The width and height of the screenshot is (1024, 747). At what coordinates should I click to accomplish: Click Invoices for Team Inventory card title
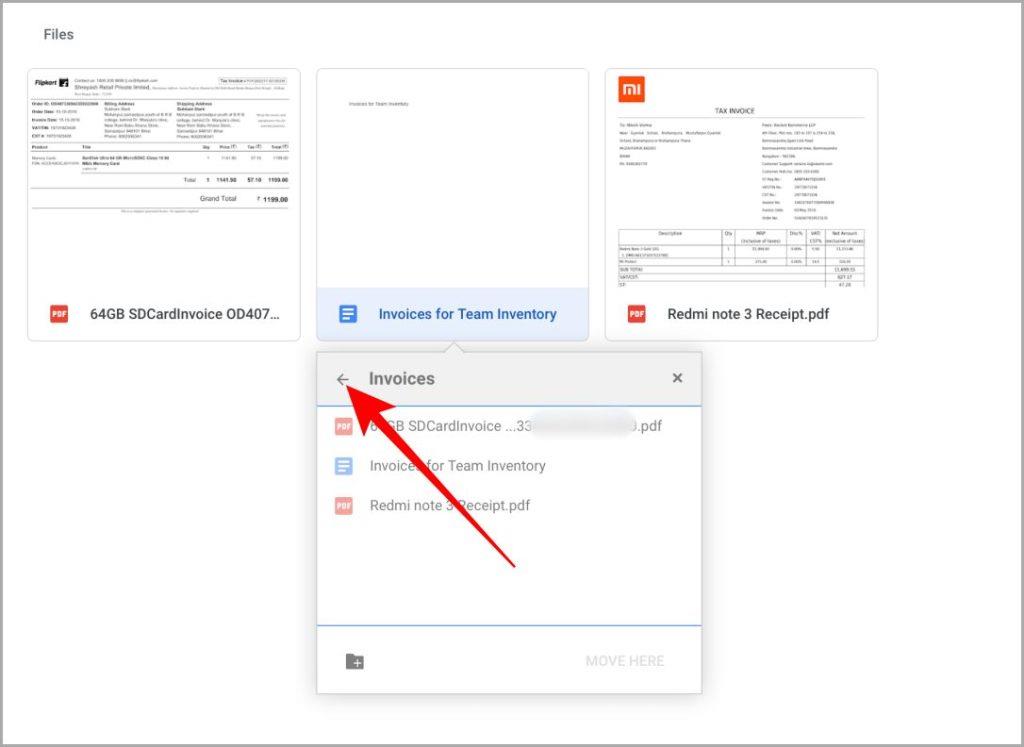(x=468, y=314)
